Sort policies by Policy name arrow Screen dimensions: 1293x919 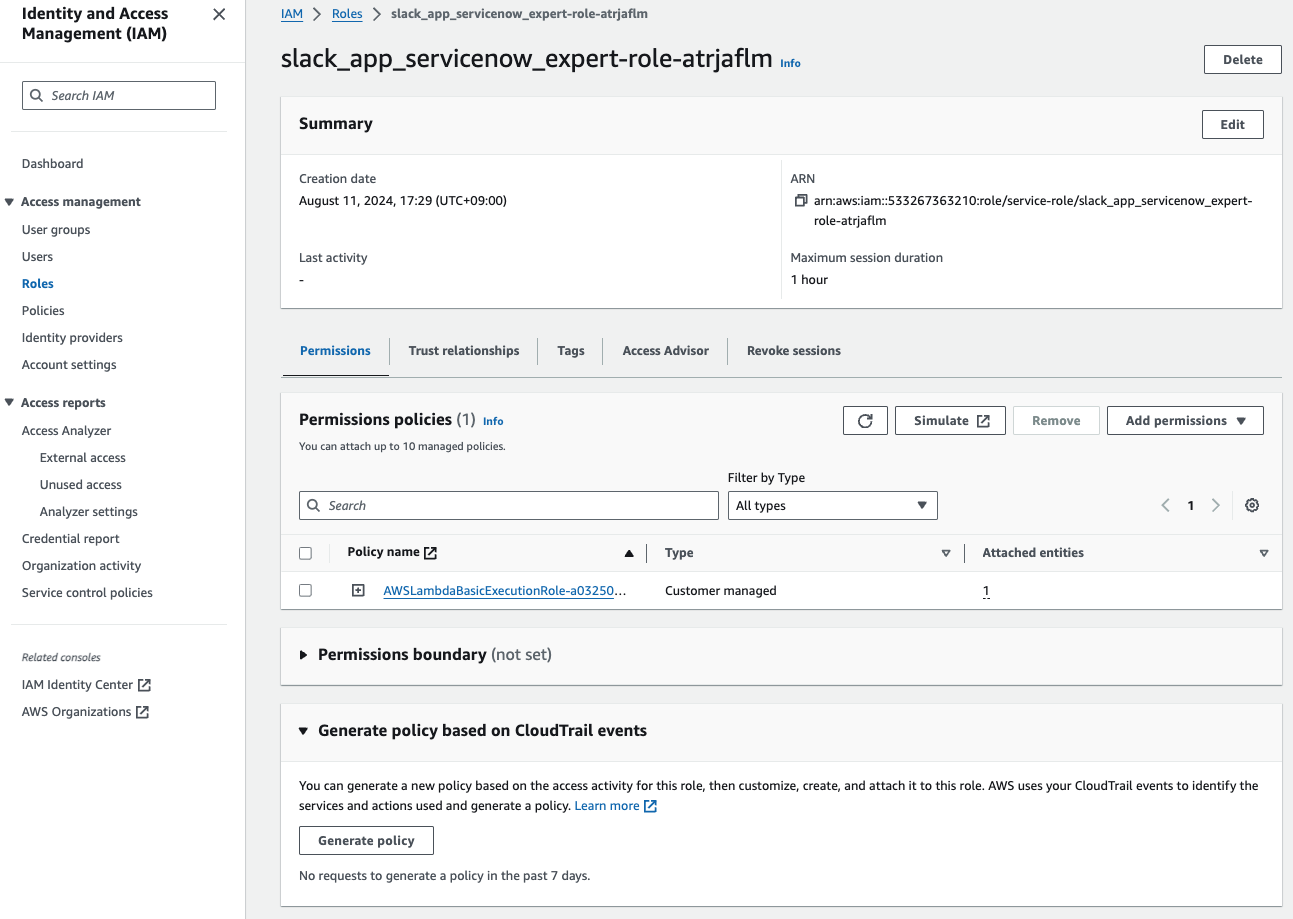pyautogui.click(x=629, y=553)
